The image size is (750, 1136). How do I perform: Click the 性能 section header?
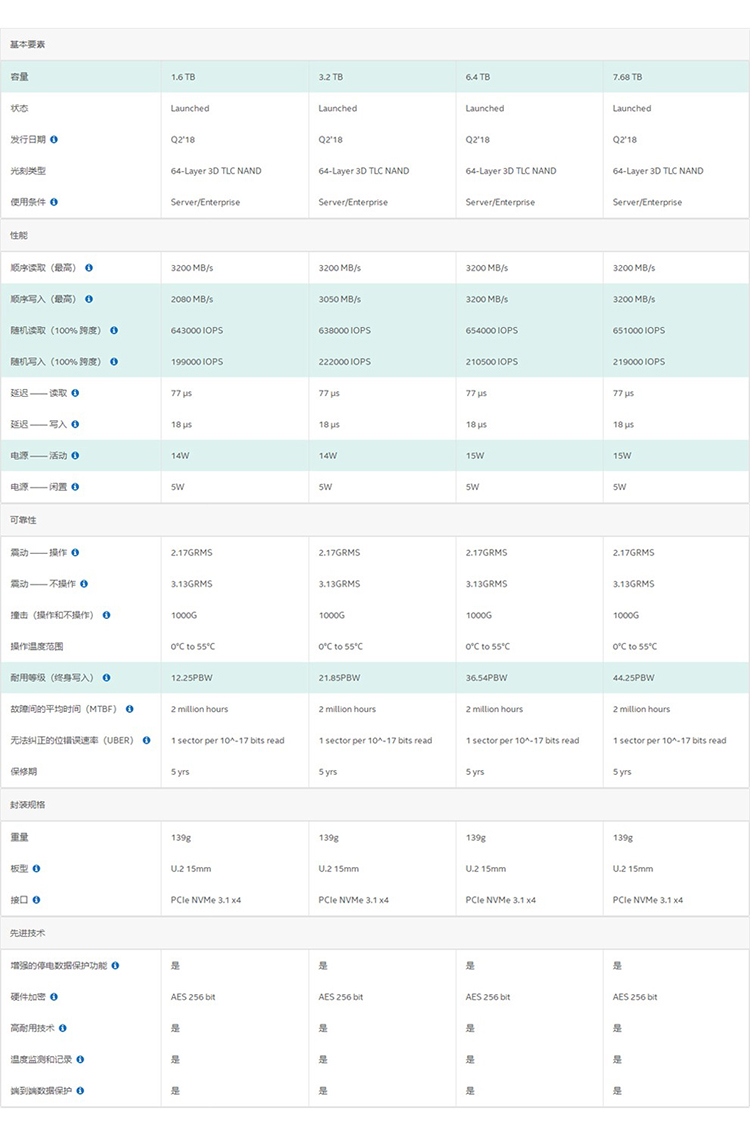point(375,235)
